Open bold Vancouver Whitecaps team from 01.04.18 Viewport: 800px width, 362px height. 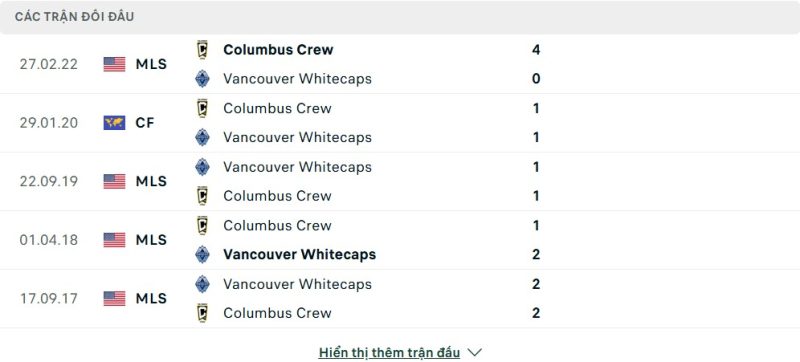[x=299, y=254]
